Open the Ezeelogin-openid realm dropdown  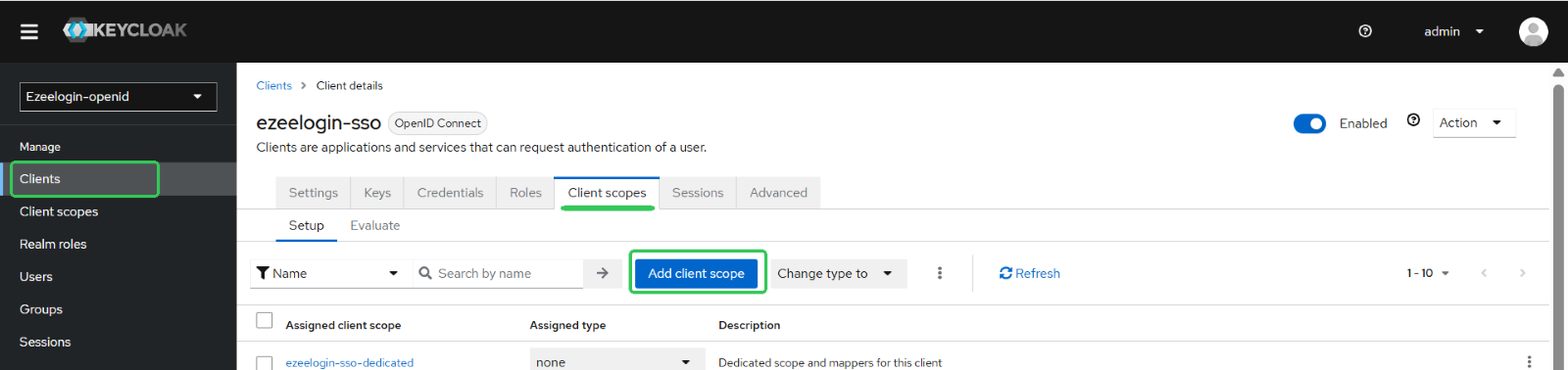pos(118,97)
